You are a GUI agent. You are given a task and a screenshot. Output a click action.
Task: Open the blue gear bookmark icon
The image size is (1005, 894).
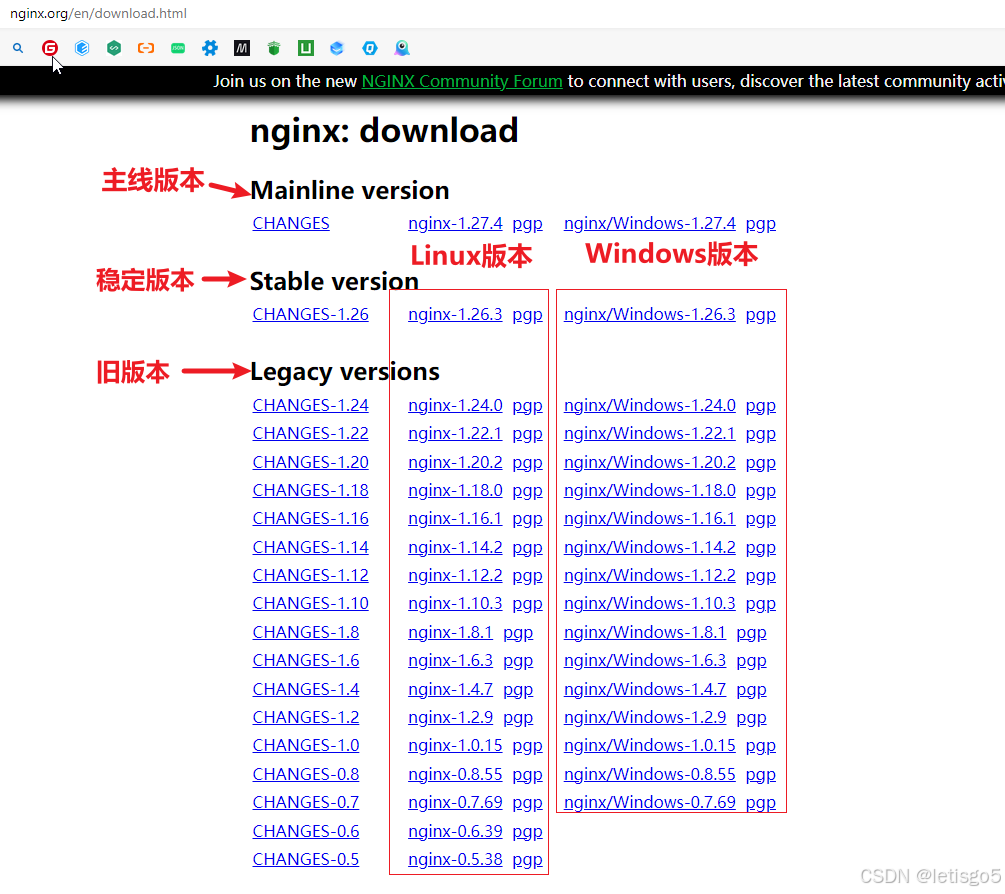tap(210, 48)
